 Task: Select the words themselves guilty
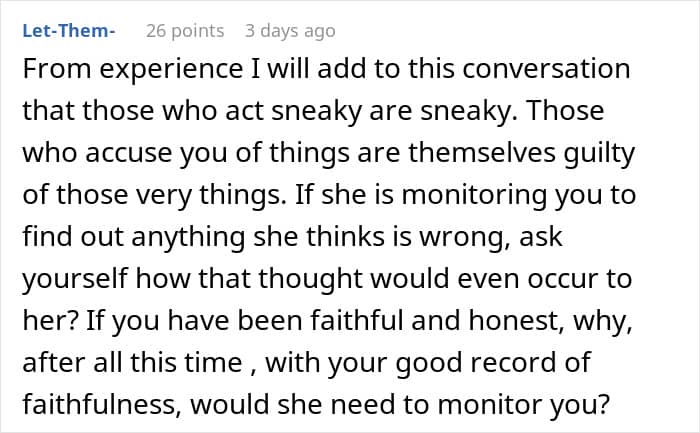click(521, 153)
